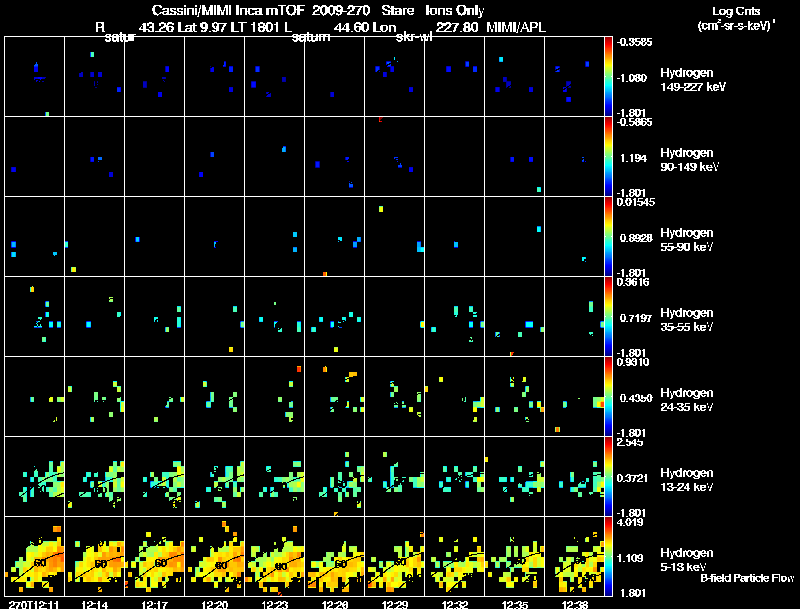Select the 'Hydrogen 5-13 keV' row label
Image resolution: width=800 pixels, height=609 pixels.
pos(687,560)
